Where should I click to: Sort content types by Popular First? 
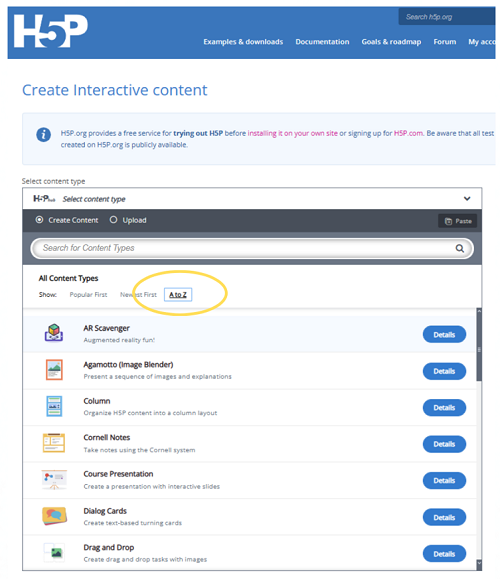(88, 295)
